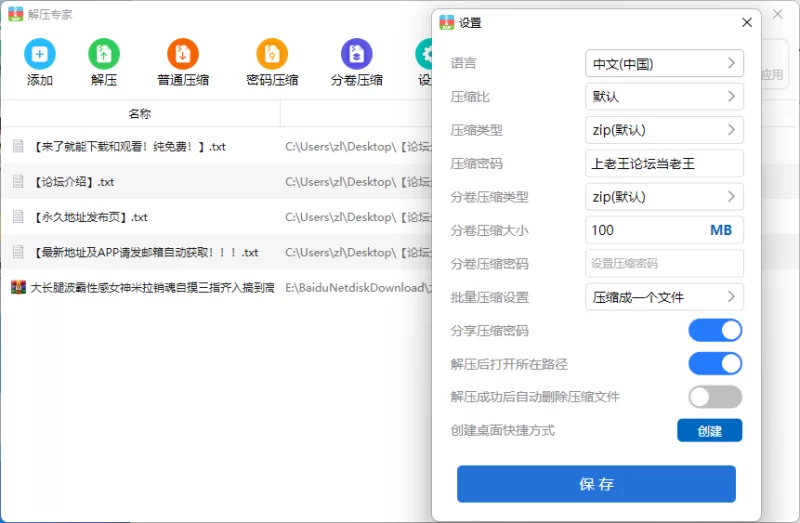Open the 批量压缩设置 dropdown
Screen dimensions: 800x523
point(664,297)
